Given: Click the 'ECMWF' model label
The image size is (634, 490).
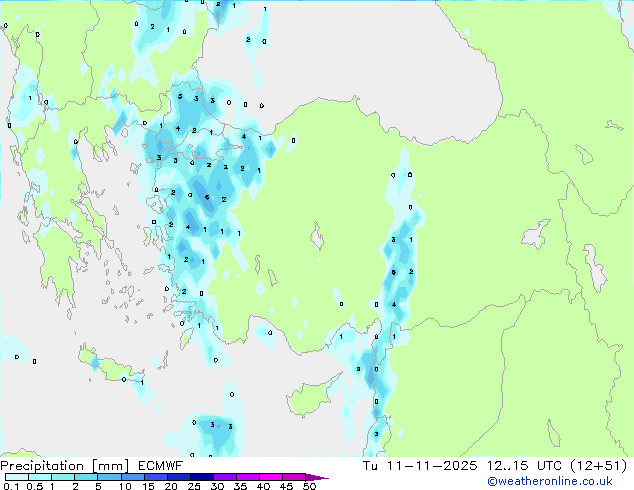Looking at the screenshot, I should 161,466.
